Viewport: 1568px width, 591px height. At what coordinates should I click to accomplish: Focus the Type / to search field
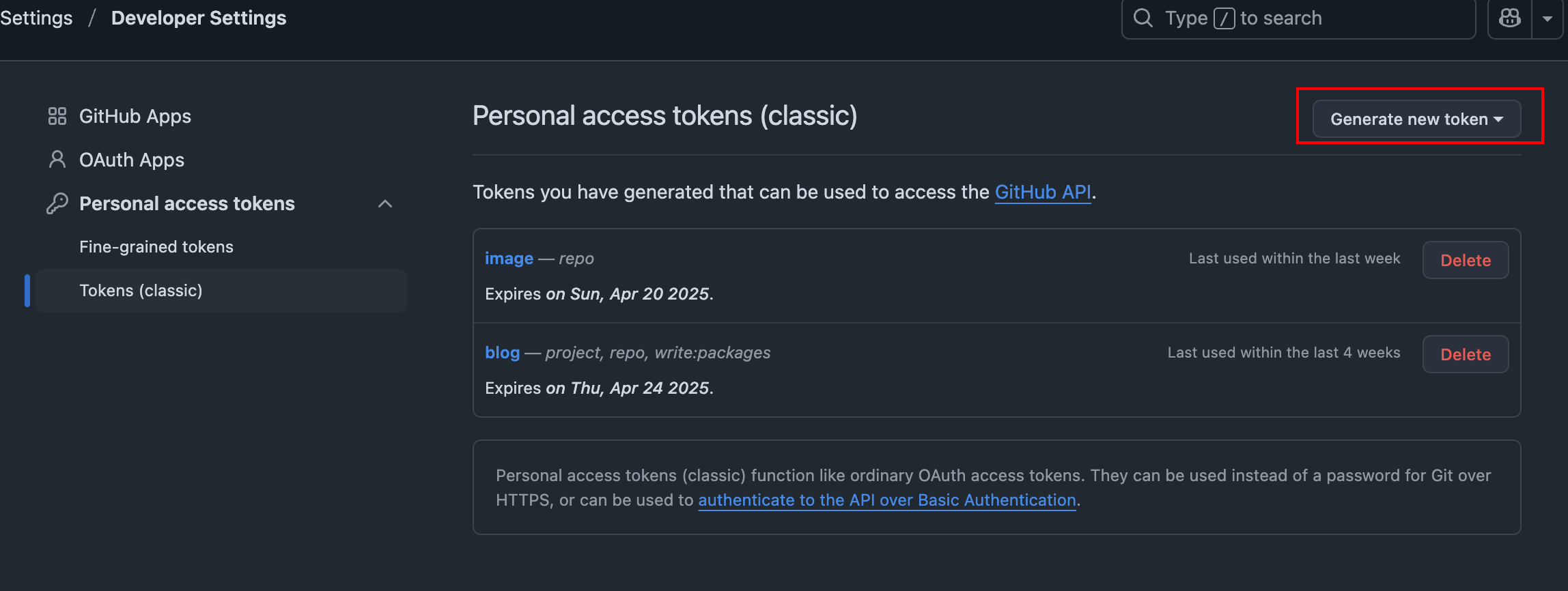(x=1299, y=18)
